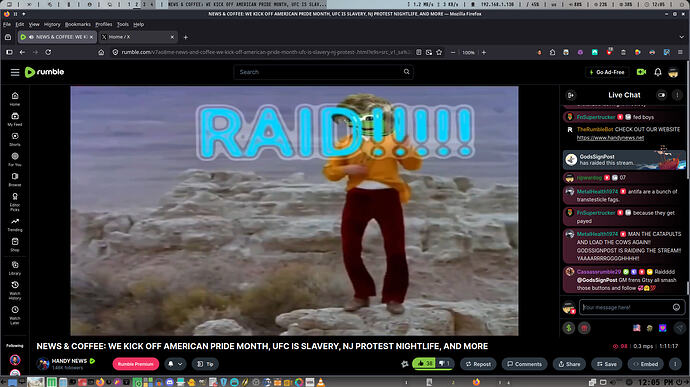The height and width of the screenshot is (387, 690).
Task: Open handynews.net link in chat
Action: coord(610,138)
